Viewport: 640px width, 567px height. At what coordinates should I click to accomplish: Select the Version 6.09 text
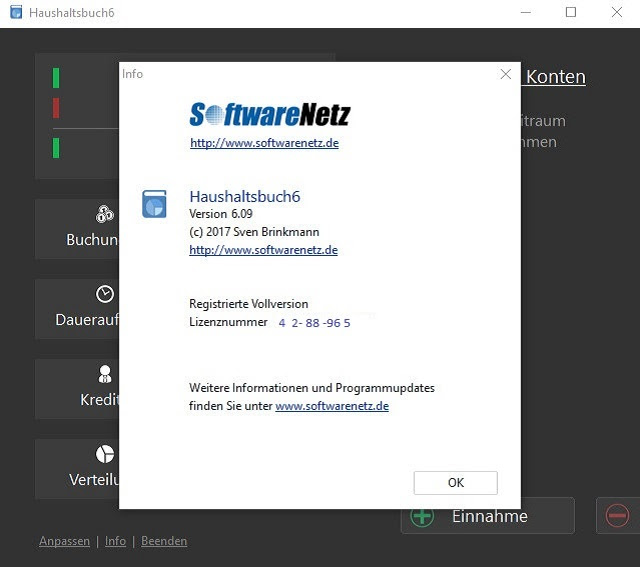pyautogui.click(x=221, y=214)
